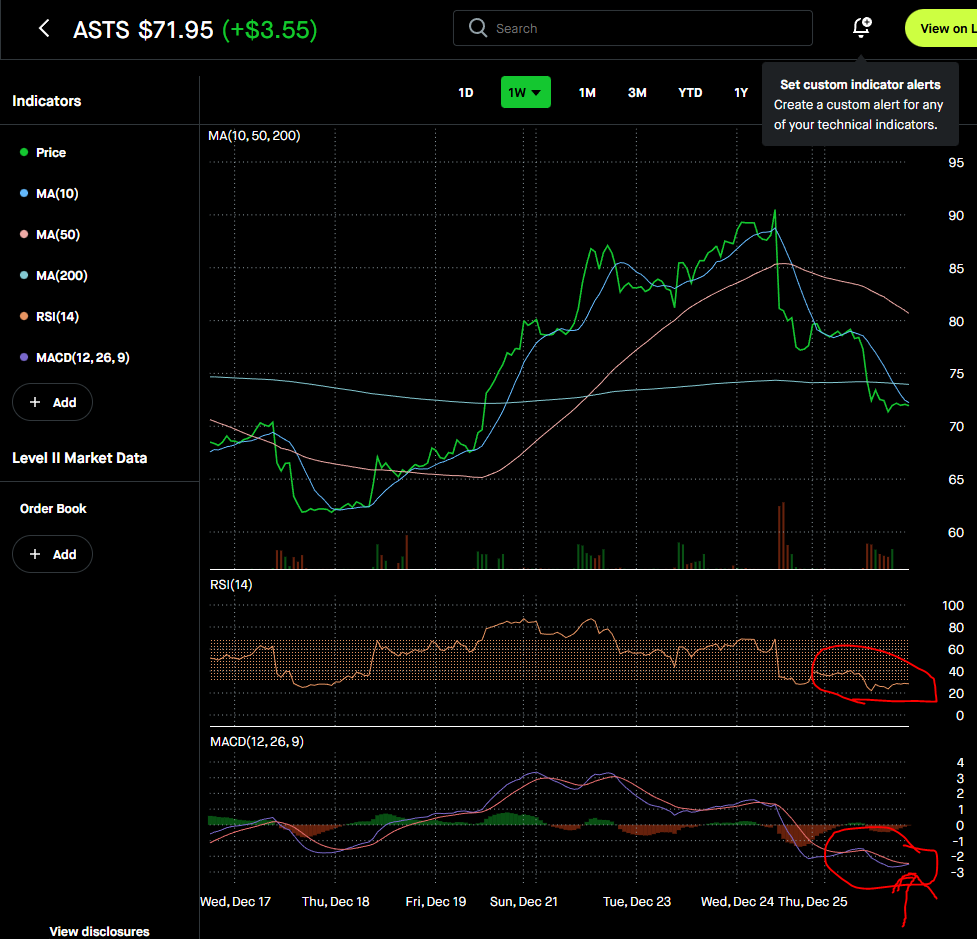Select the MA(10) indicator label
Screen dimensions: 977x939
57,194
